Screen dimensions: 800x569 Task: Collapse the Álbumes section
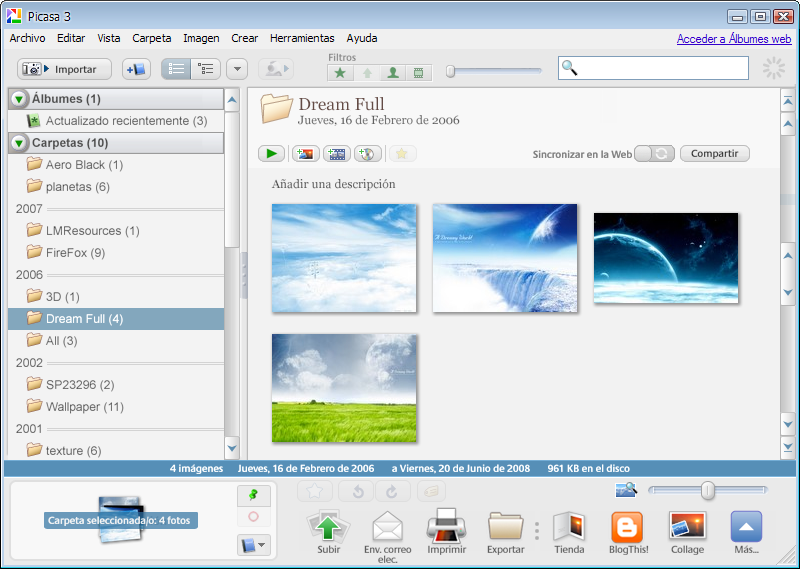[x=19, y=99]
